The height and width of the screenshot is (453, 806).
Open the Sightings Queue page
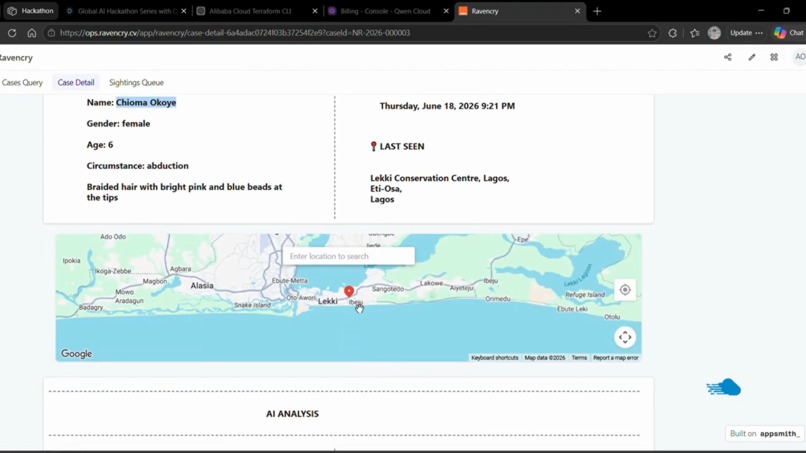coord(136,82)
